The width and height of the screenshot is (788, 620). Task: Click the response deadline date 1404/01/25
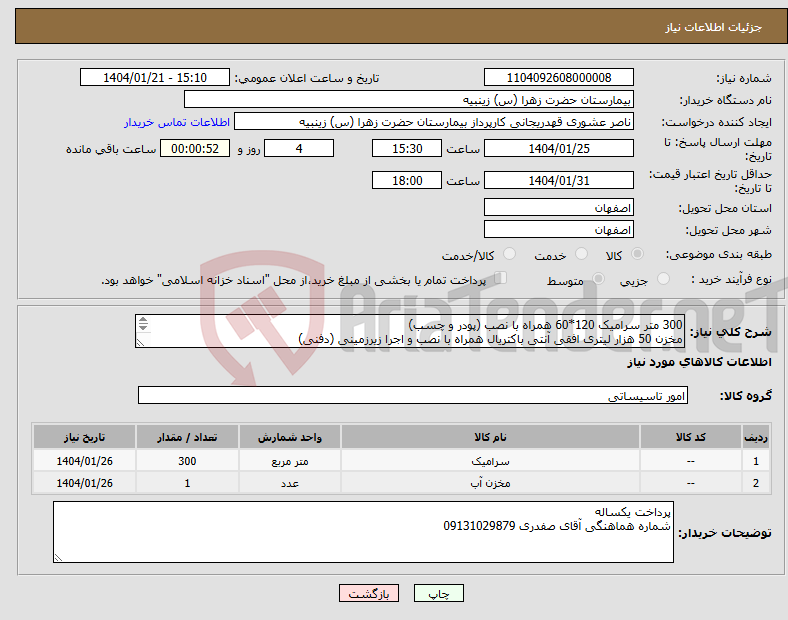tap(559, 149)
